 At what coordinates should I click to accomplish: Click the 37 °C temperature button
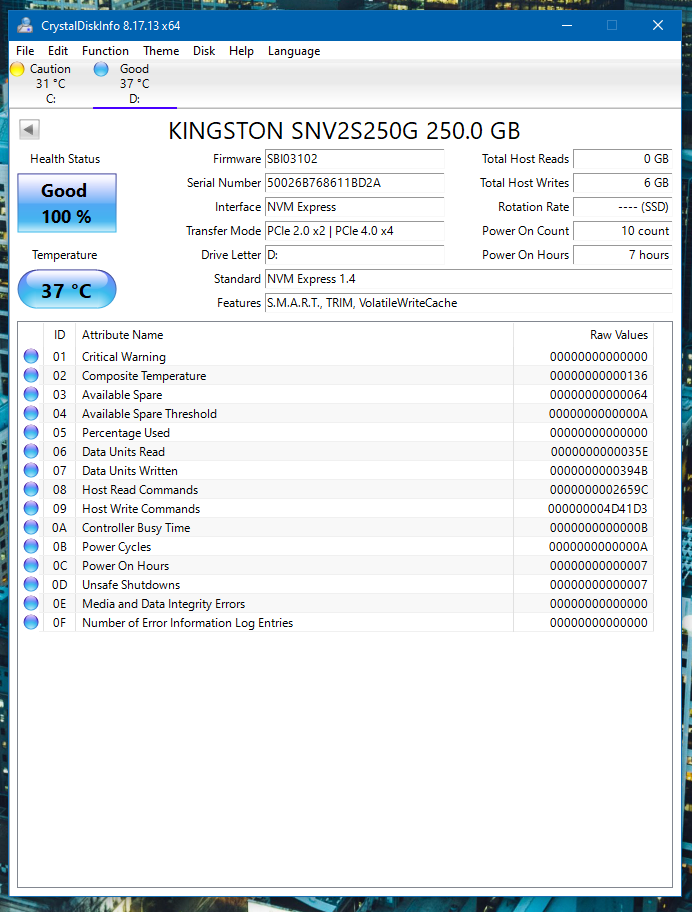coord(67,290)
